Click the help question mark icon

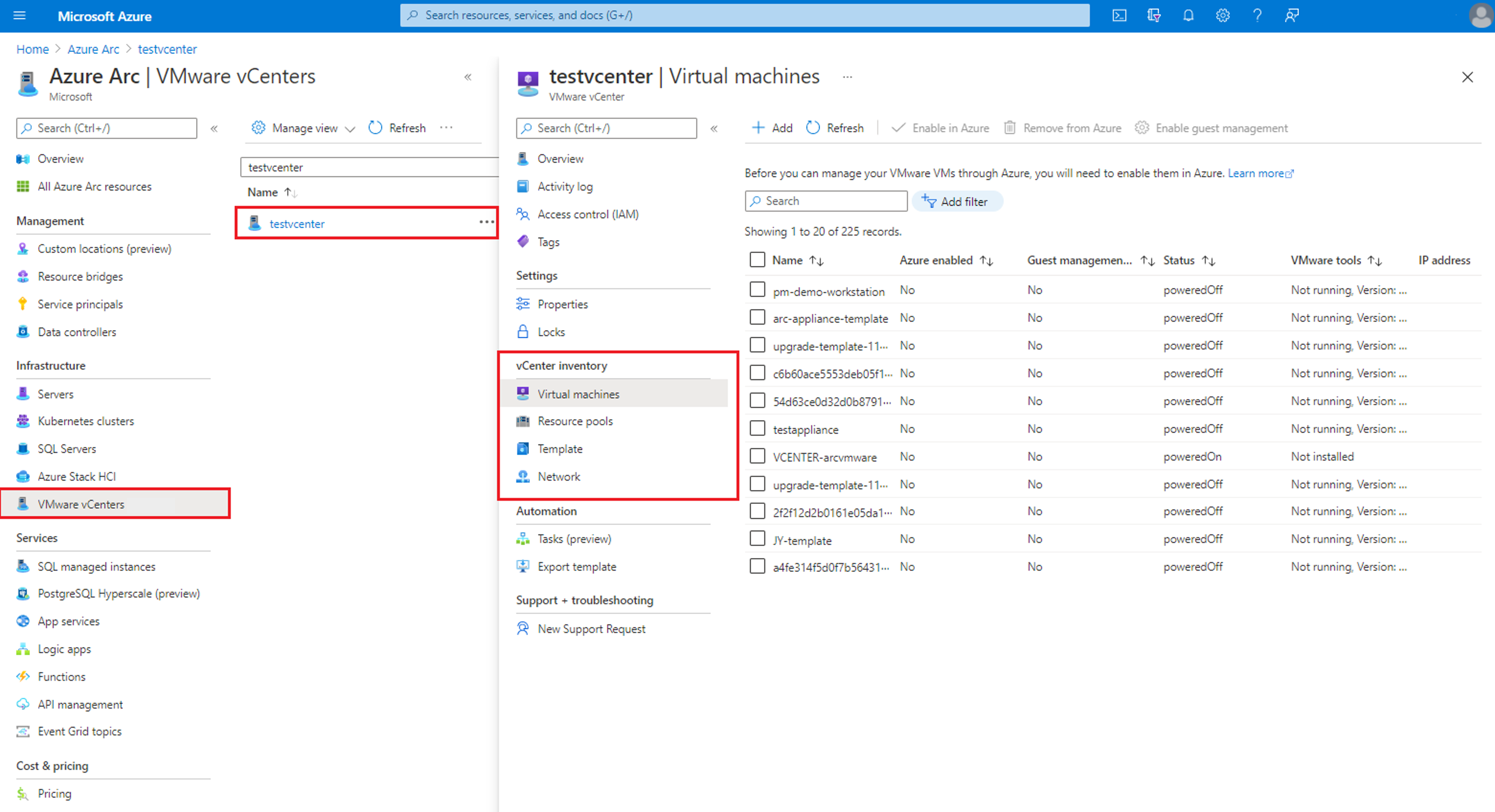1257,16
